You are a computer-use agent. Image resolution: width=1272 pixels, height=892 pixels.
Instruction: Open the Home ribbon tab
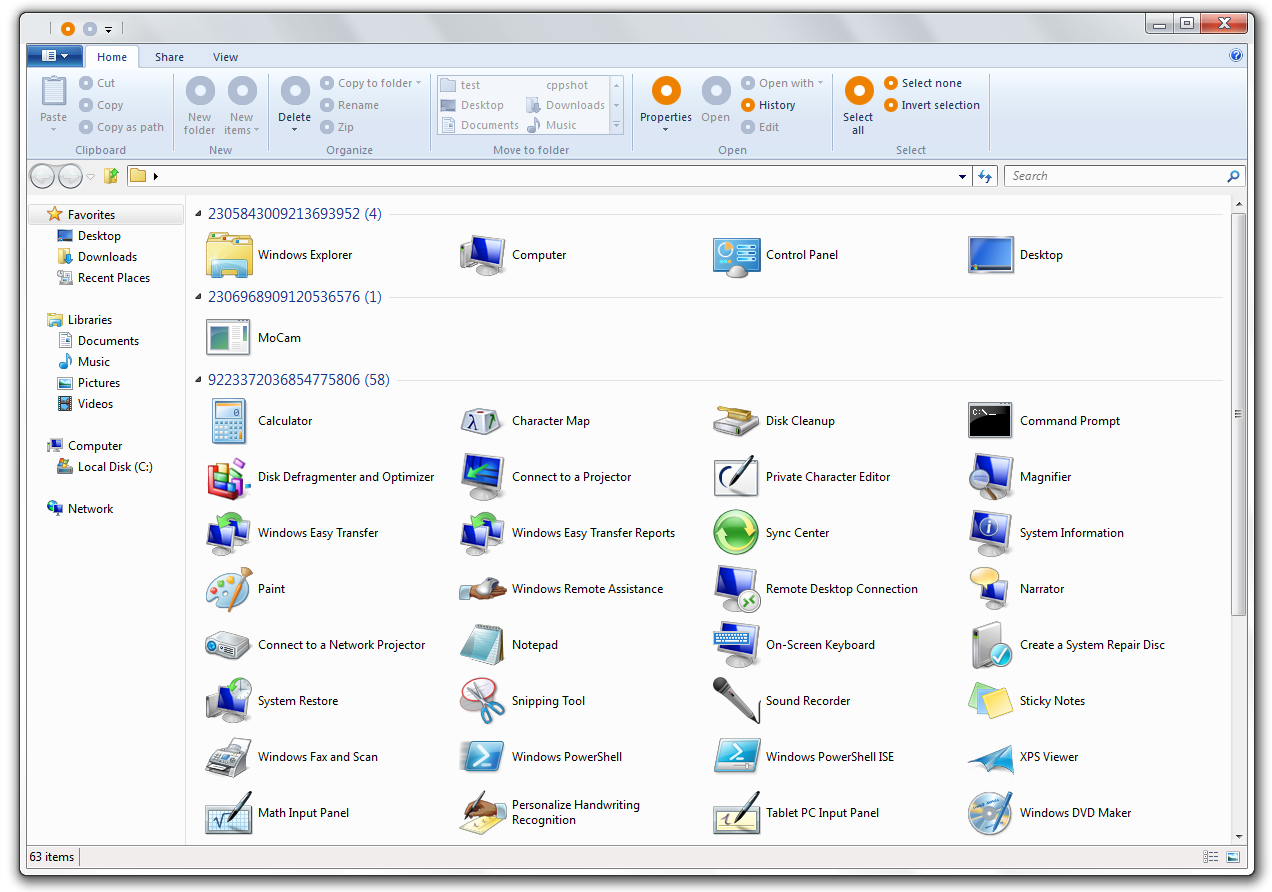coord(112,57)
